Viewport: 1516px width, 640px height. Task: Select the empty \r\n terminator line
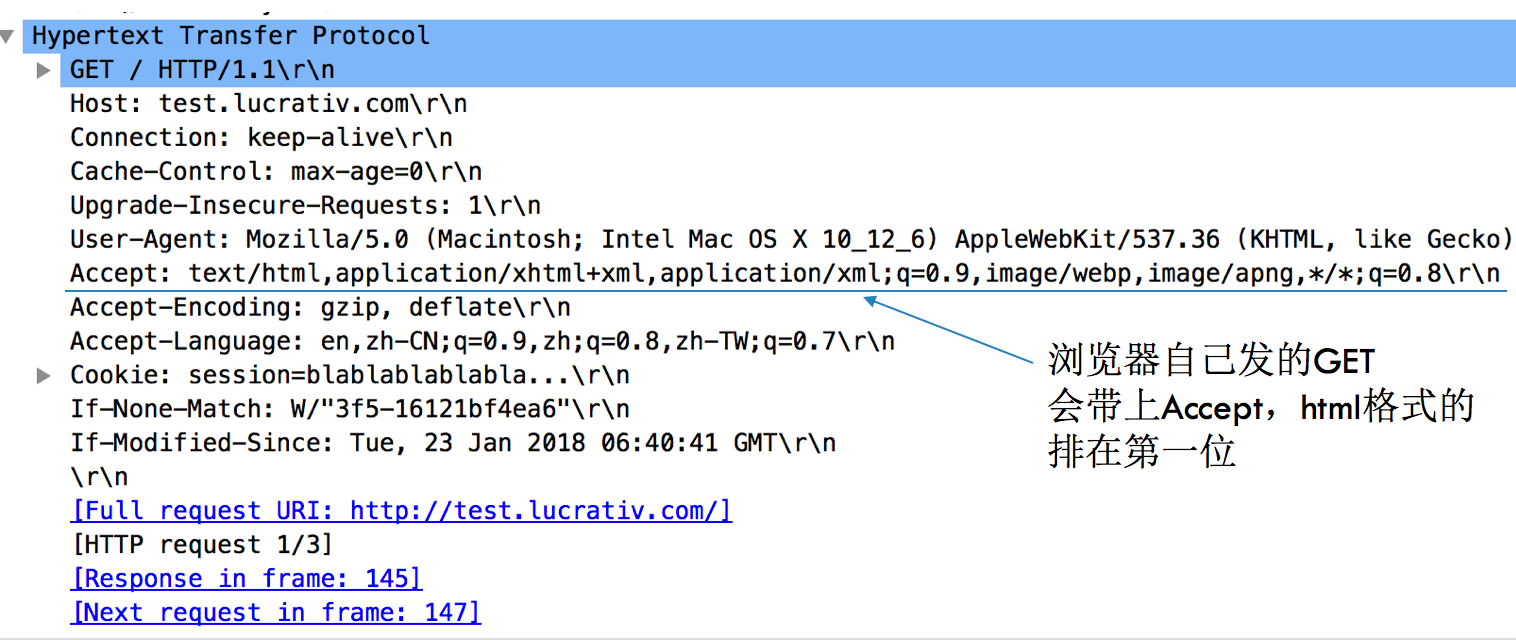click(x=99, y=477)
